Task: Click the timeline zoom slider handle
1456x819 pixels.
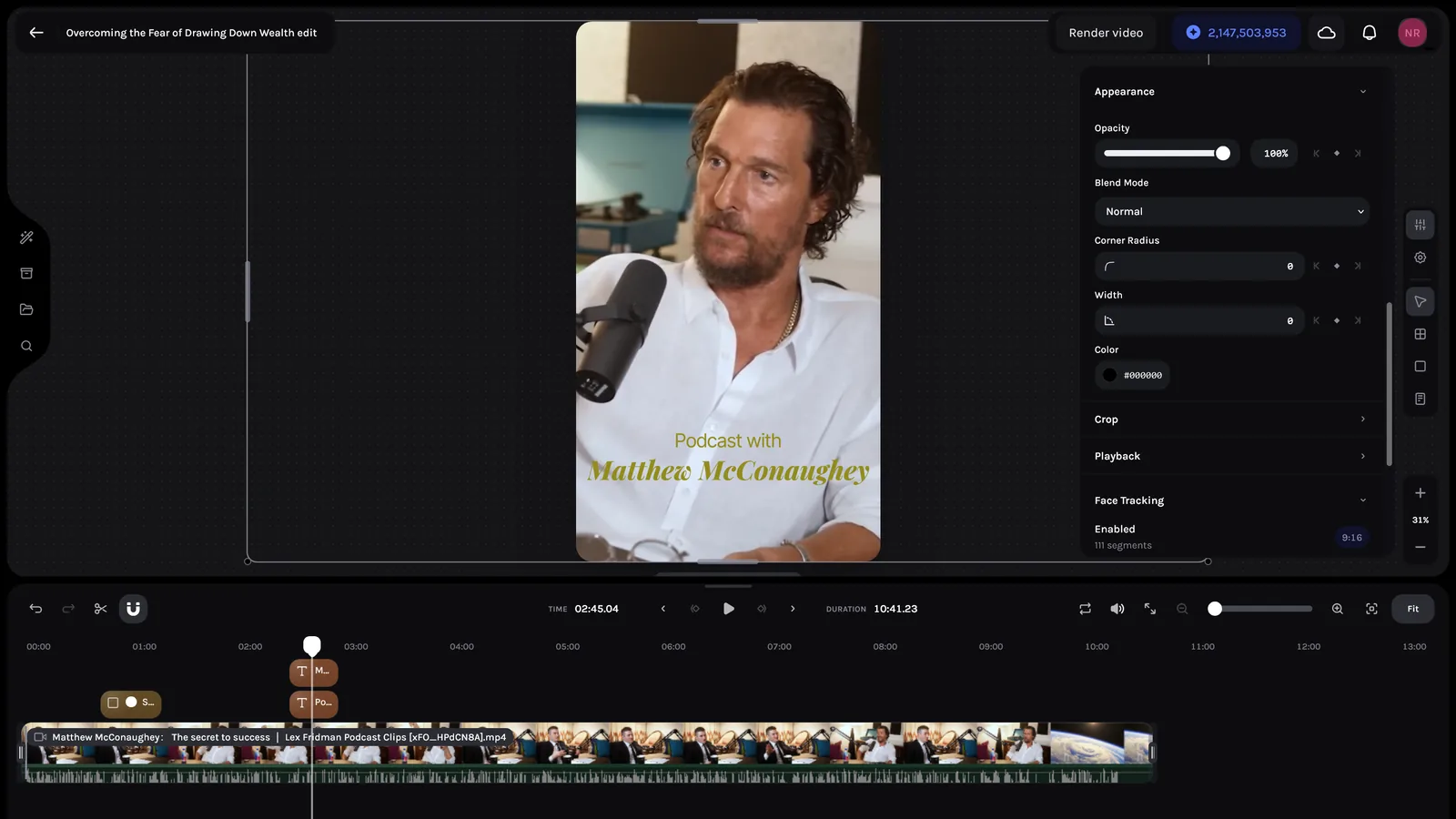Action: (x=1215, y=609)
